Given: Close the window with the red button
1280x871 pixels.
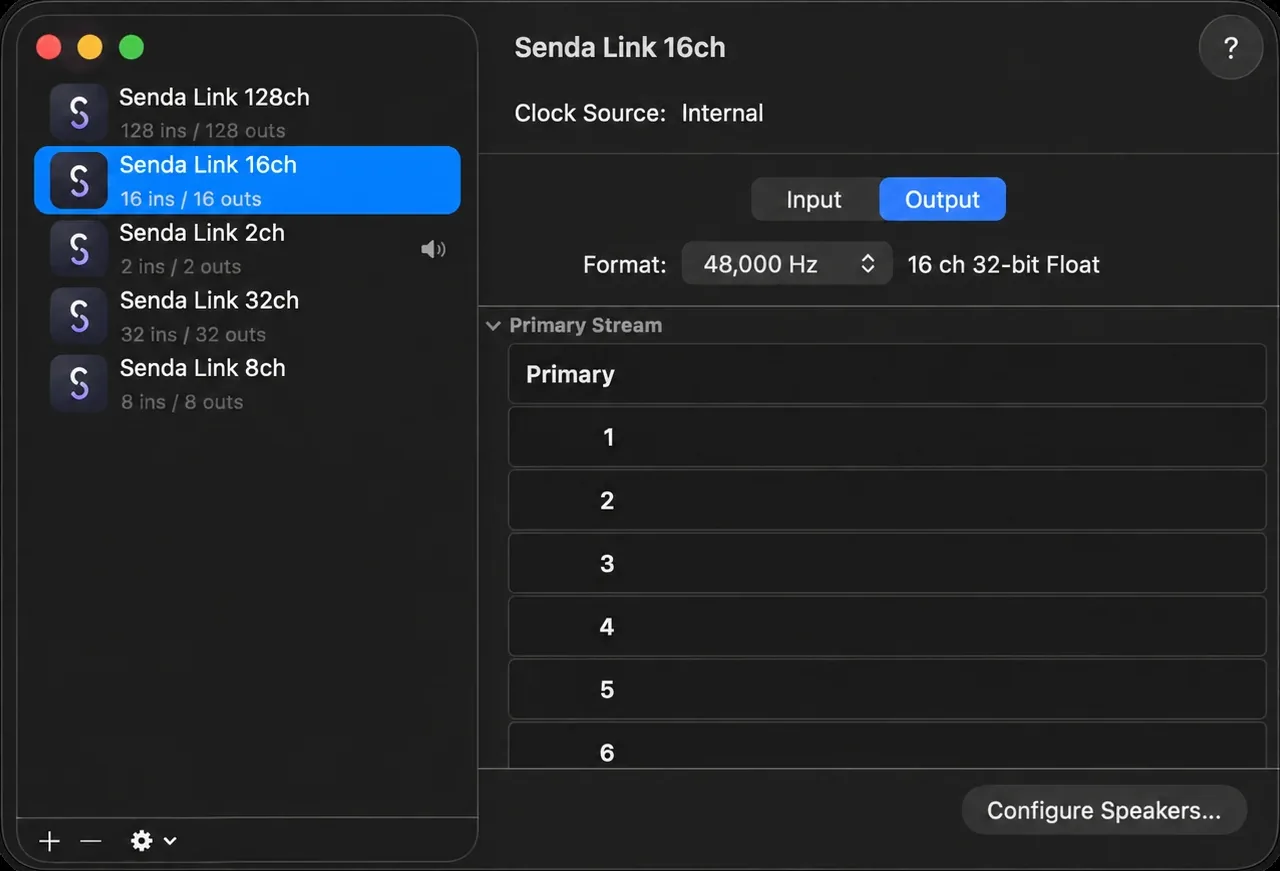Looking at the screenshot, I should [x=48, y=47].
